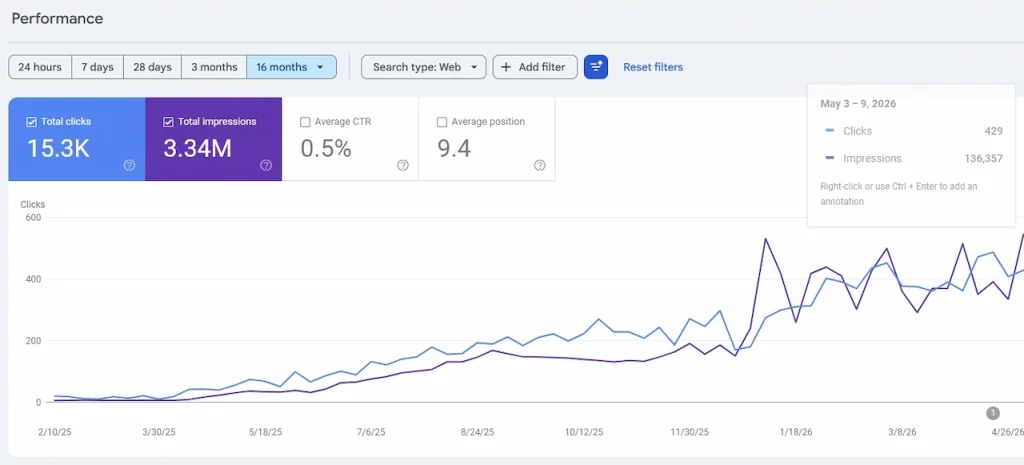Click the Impressions 136,357 tooltip row
This screenshot has height=465, width=1024.
tap(914, 159)
